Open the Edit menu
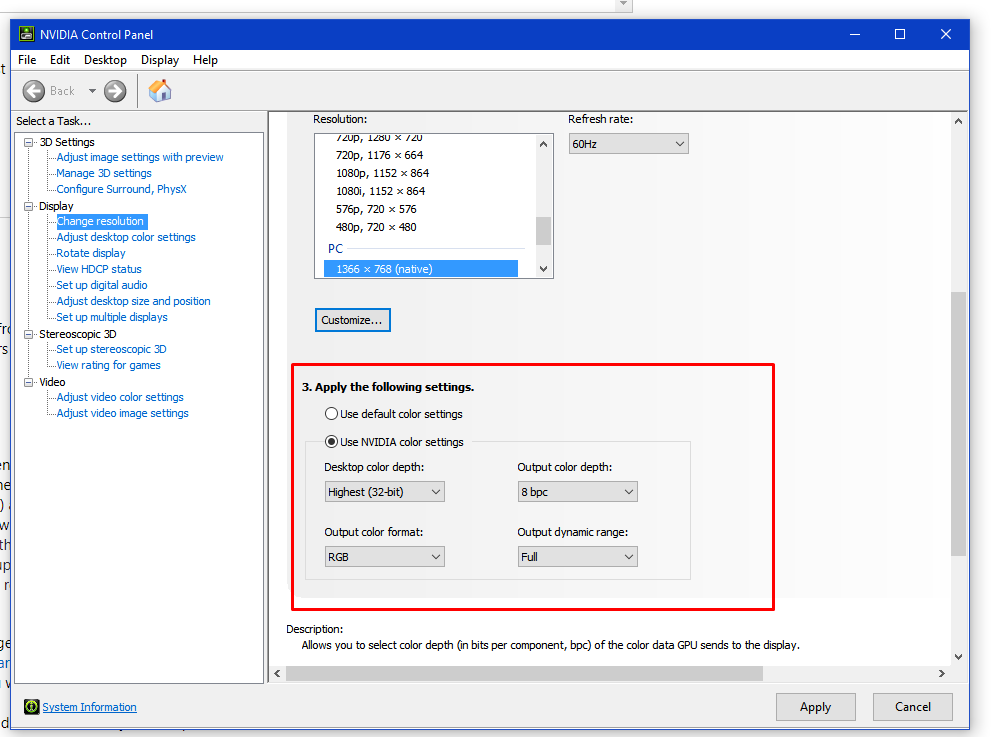 60,60
